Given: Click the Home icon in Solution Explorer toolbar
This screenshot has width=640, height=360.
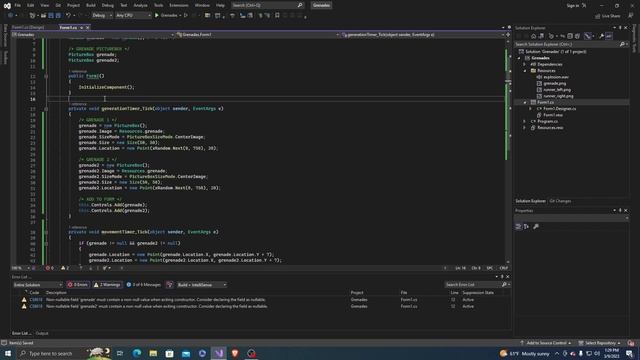Looking at the screenshot, I should pyautogui.click(x=533, y=36).
